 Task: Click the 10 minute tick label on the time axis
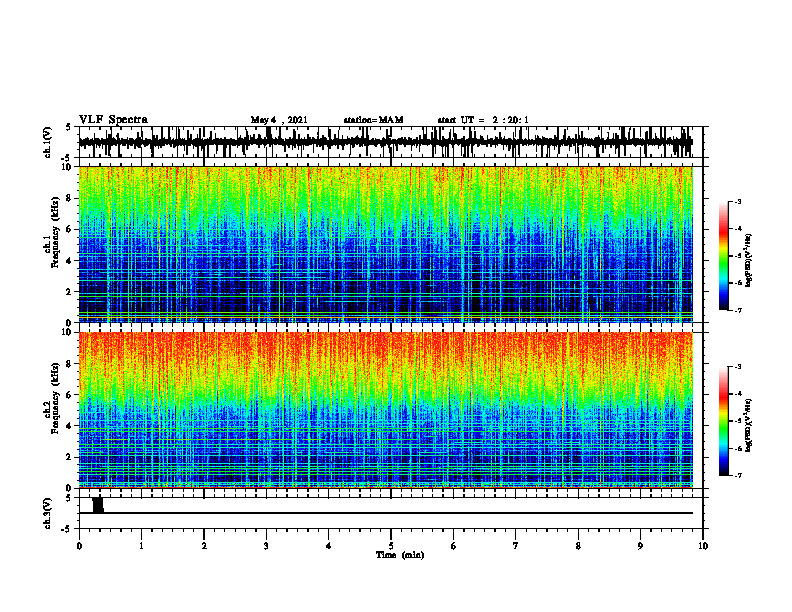tap(703, 546)
